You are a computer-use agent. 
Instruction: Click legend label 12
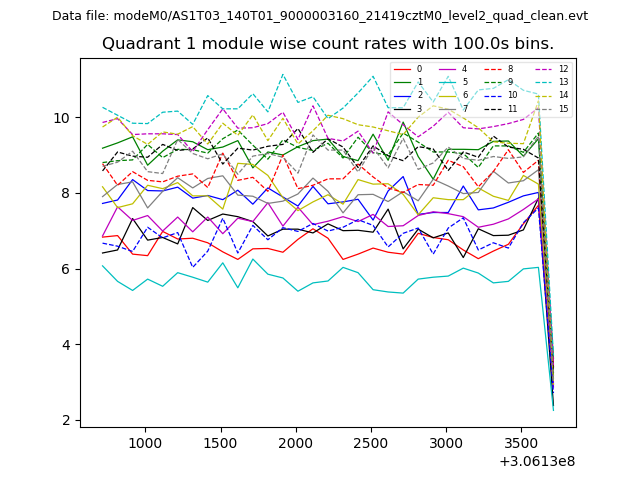coord(563,69)
